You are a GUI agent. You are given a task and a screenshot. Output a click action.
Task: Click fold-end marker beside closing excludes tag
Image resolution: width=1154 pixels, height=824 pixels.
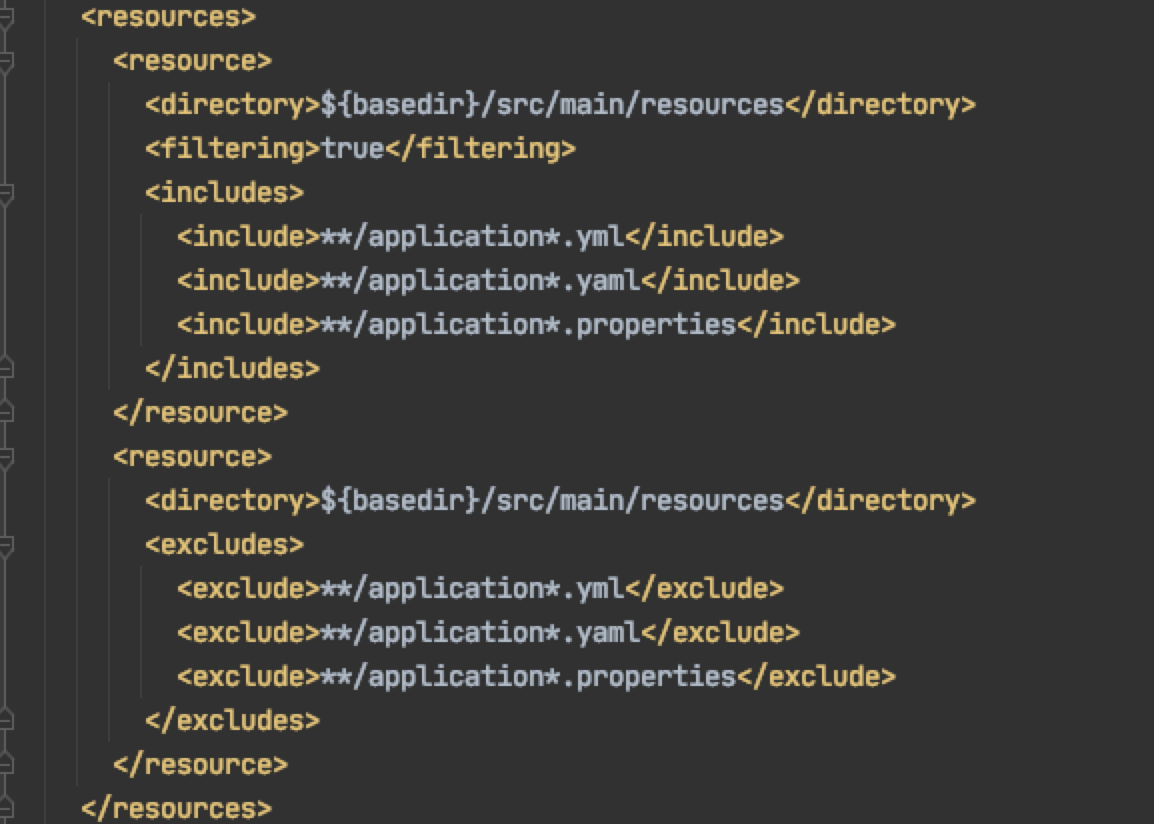coord(5,721)
